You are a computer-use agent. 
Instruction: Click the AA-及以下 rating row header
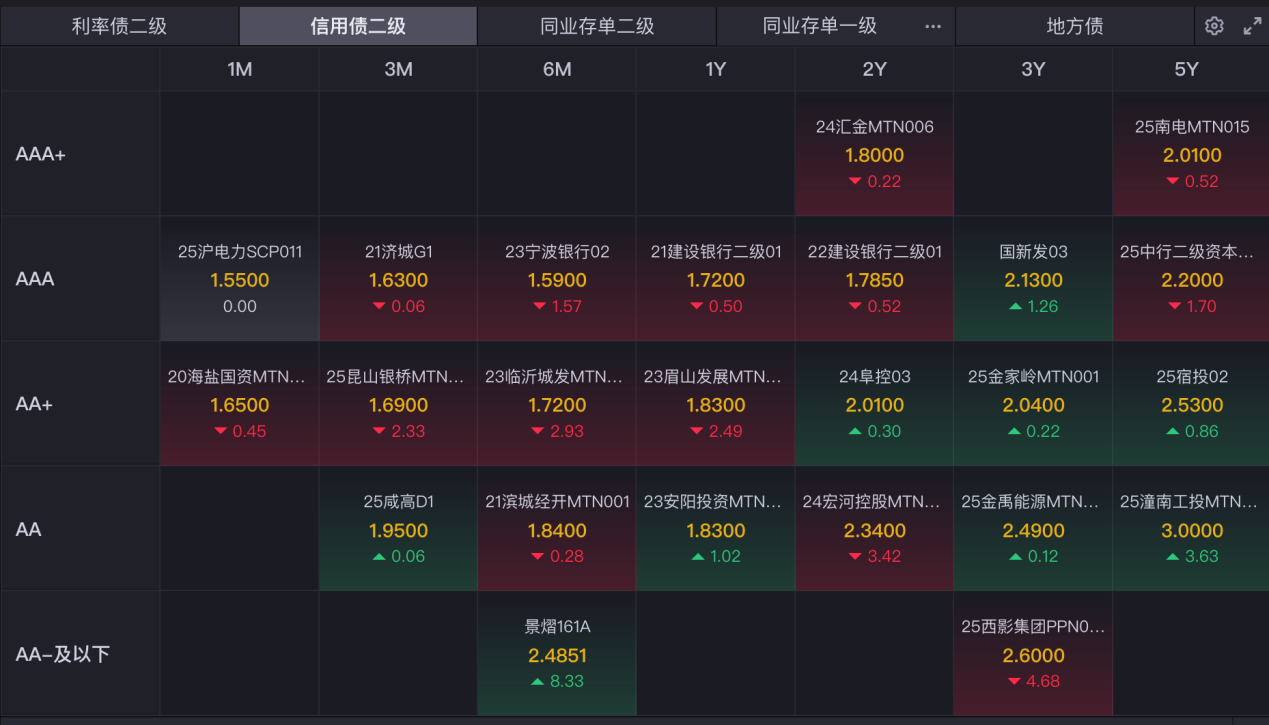[x=62, y=654]
